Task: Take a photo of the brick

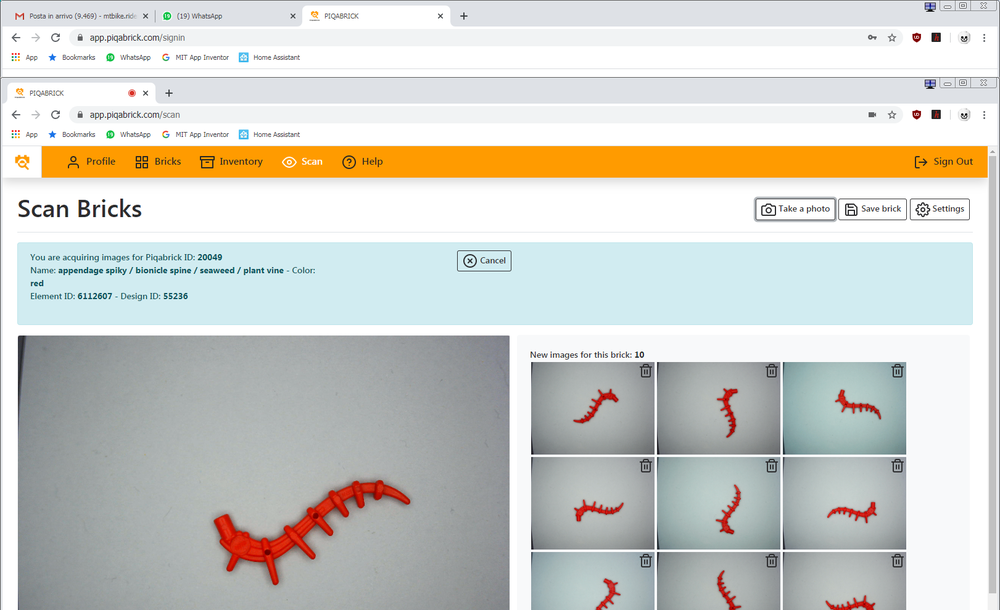Action: click(x=795, y=209)
